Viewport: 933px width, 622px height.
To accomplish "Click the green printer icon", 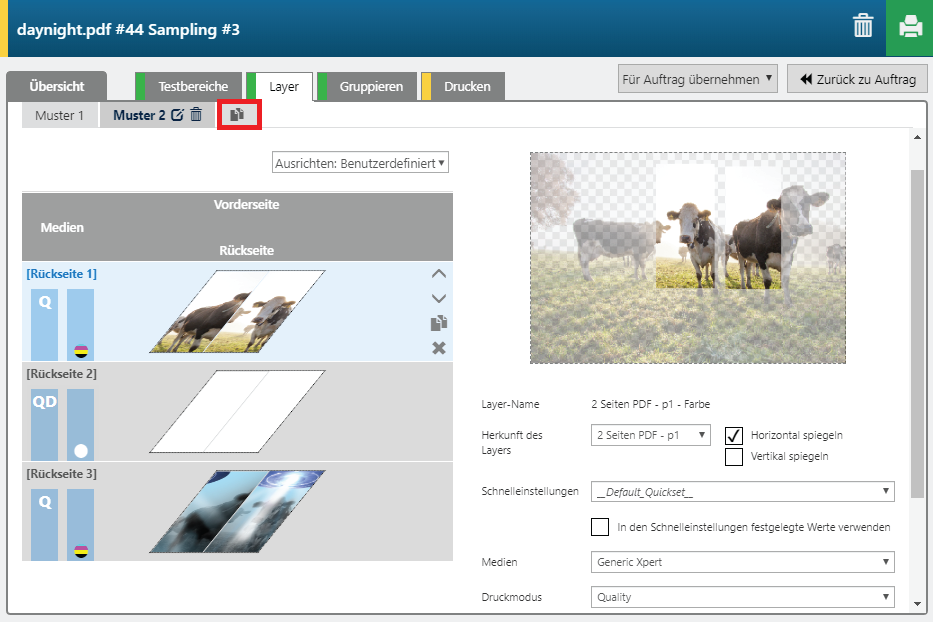I will tap(909, 27).
